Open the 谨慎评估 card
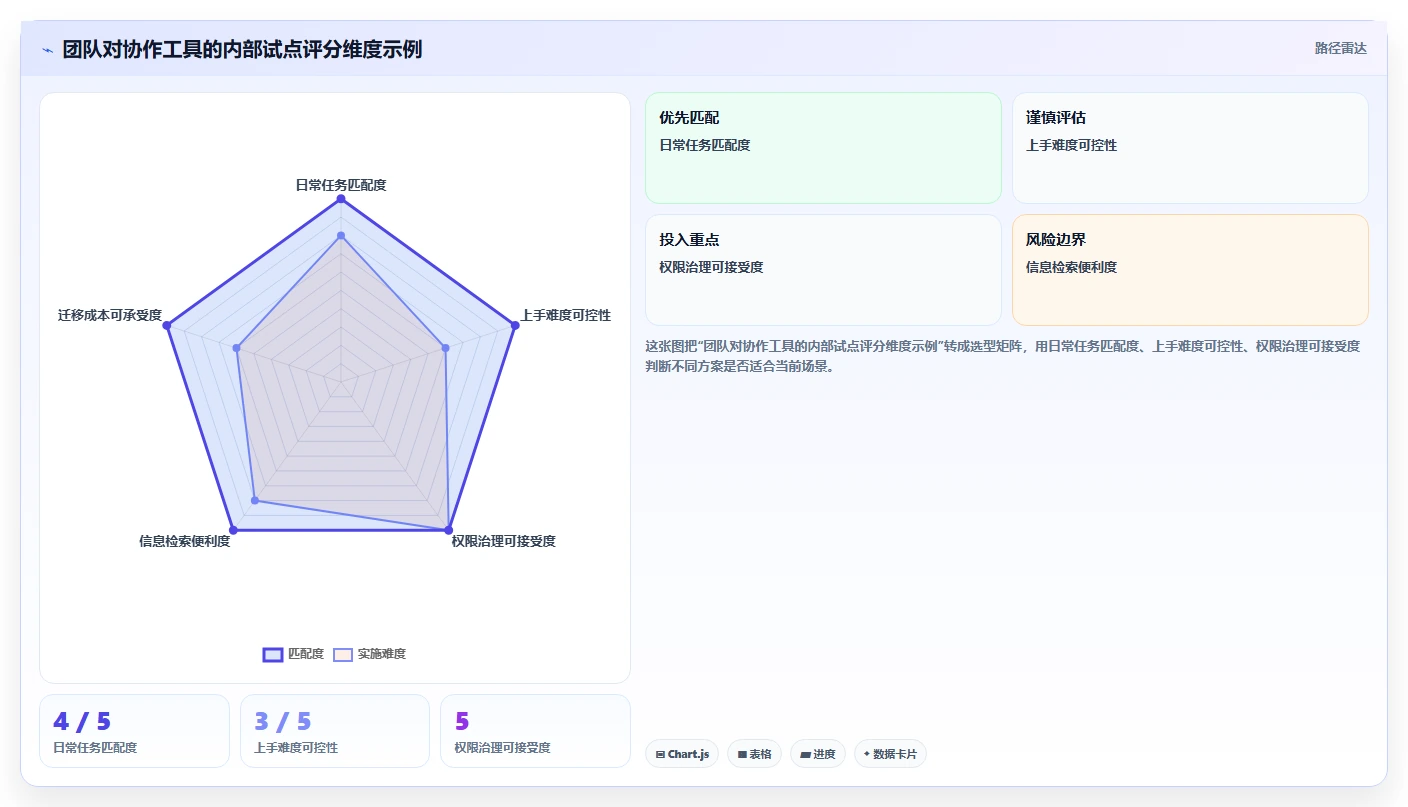 [1190, 148]
